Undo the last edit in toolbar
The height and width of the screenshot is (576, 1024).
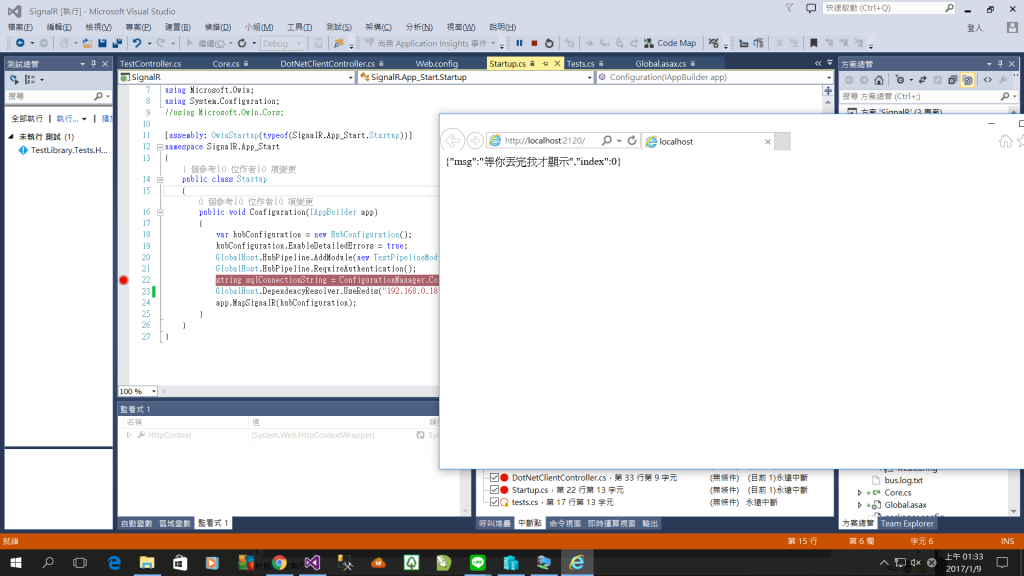(x=136, y=43)
